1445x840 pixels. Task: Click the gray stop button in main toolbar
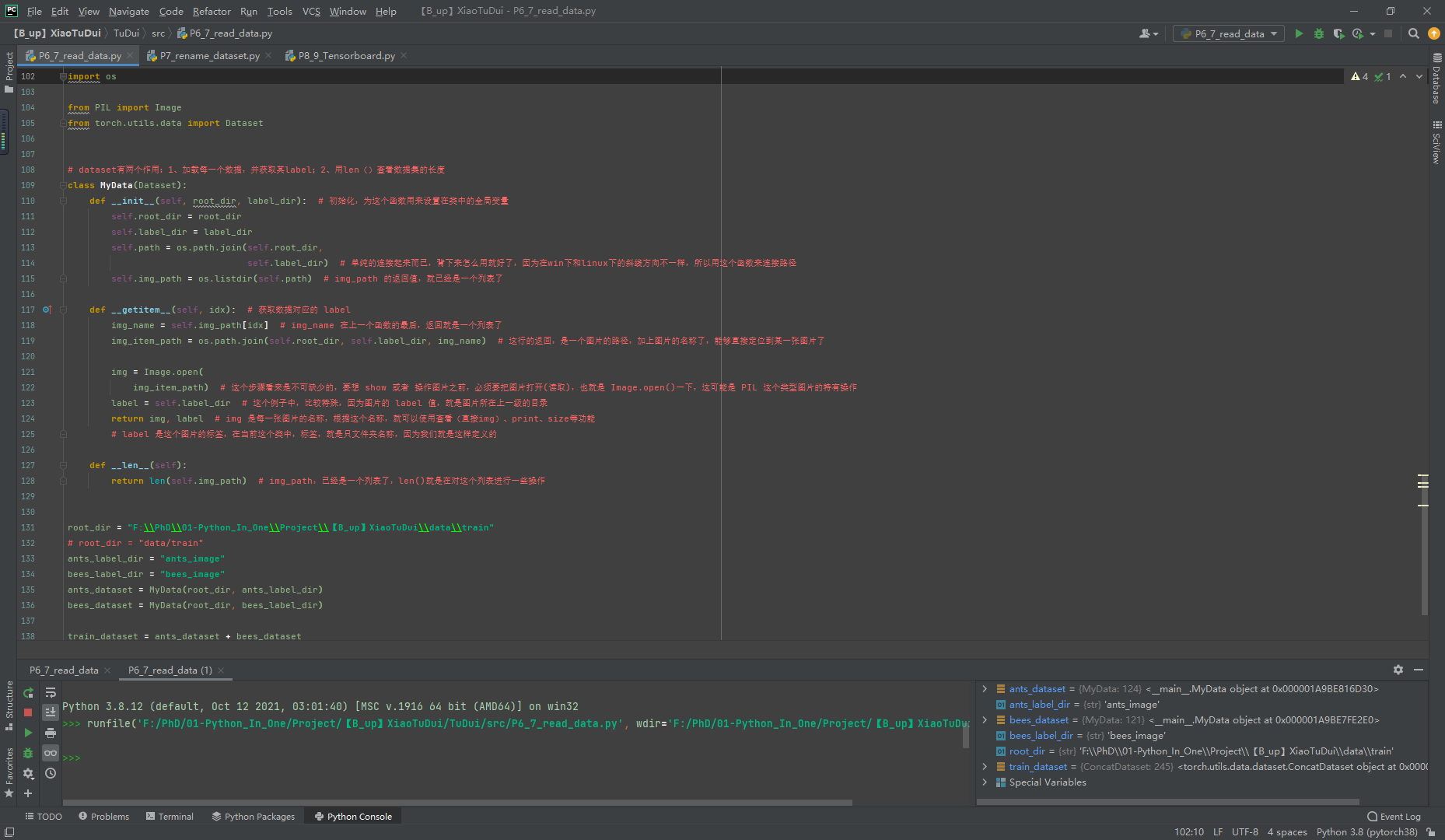pyautogui.click(x=1388, y=33)
